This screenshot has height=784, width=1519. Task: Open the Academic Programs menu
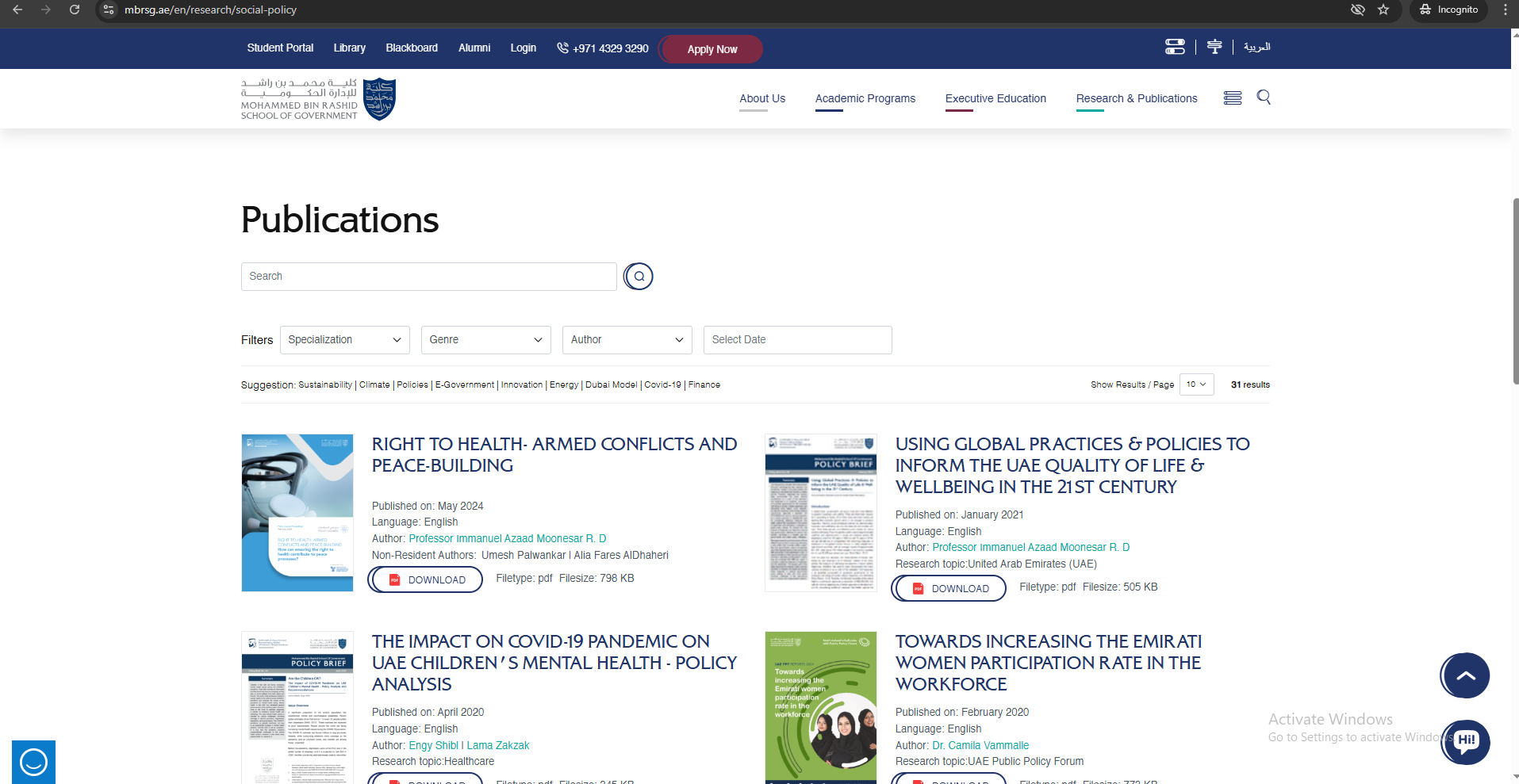coord(865,98)
